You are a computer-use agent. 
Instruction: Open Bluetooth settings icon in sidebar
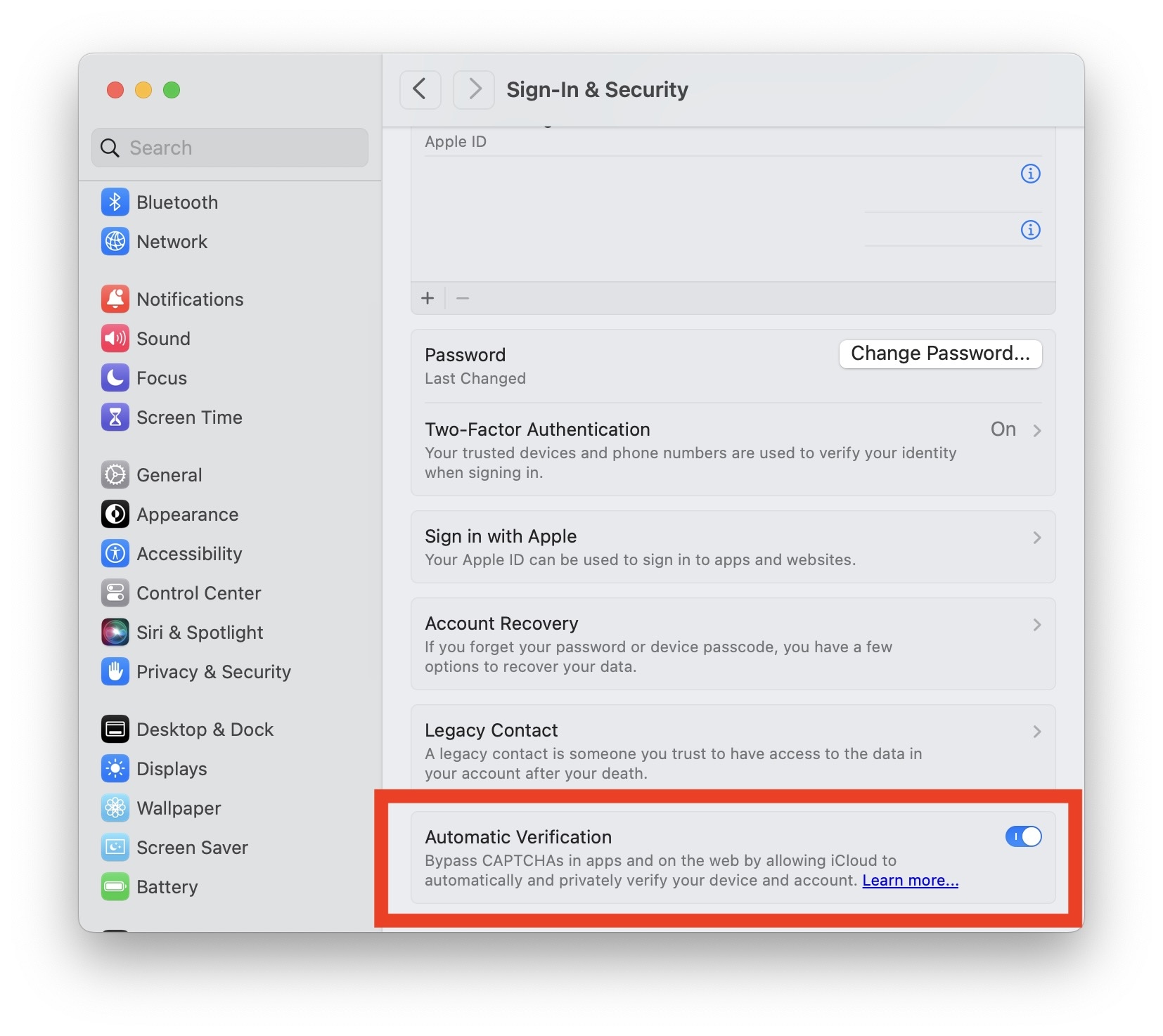tap(115, 202)
